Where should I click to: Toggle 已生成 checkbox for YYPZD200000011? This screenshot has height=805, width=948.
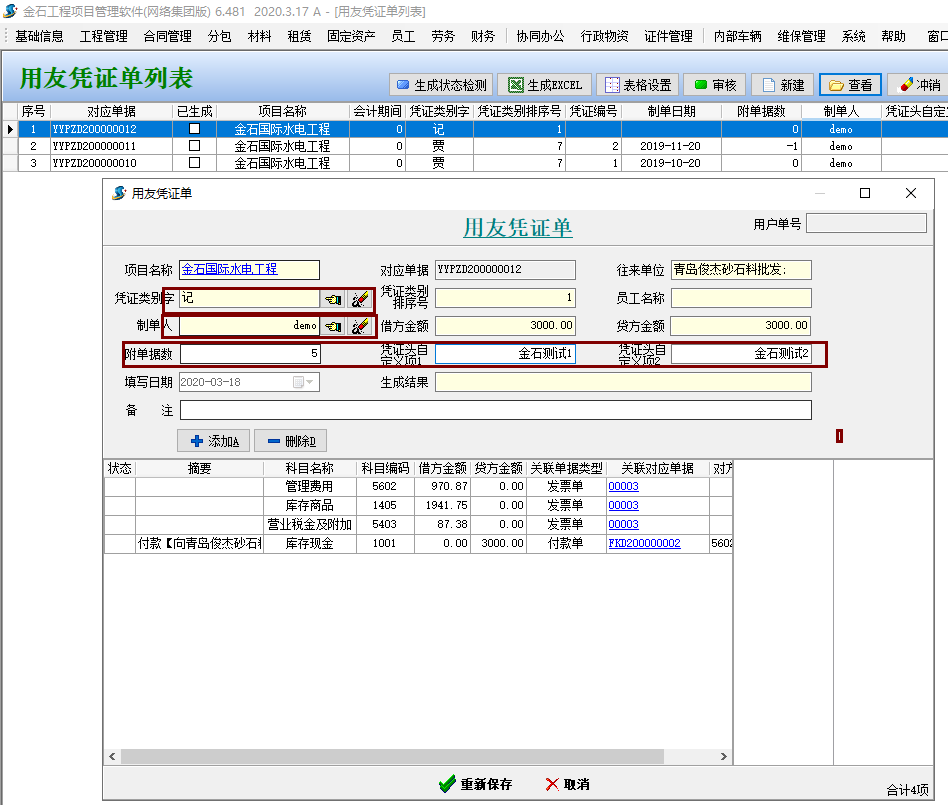click(x=194, y=146)
